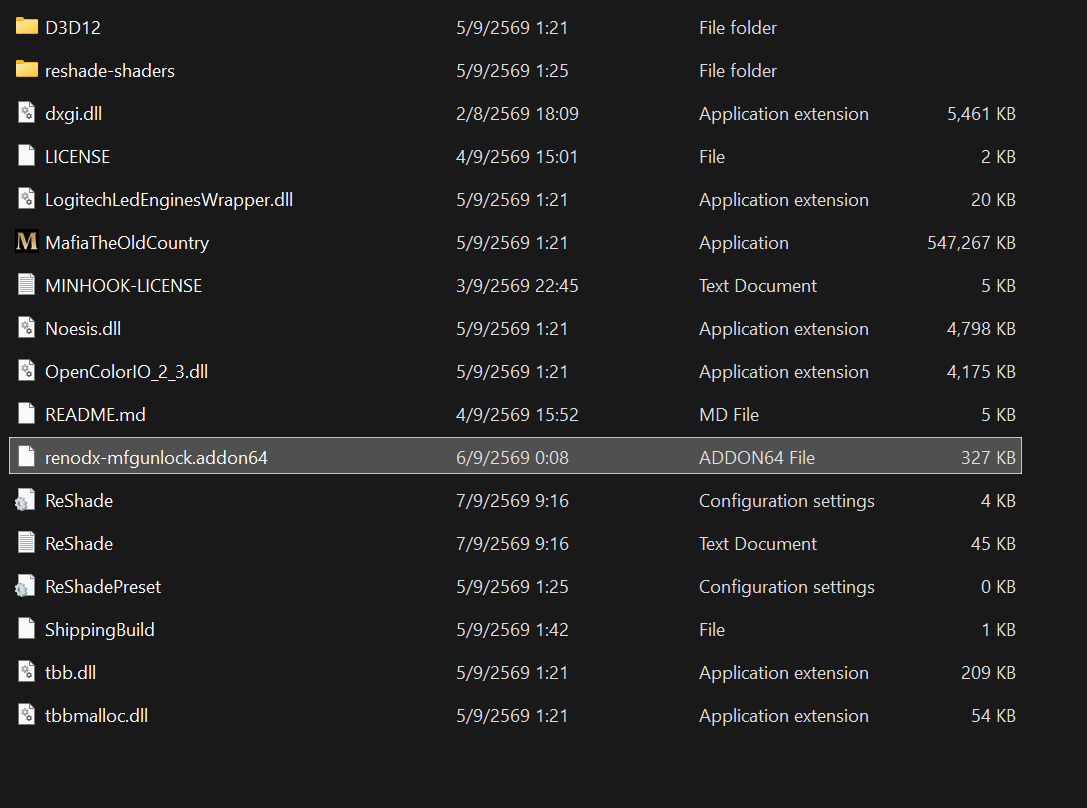The width and height of the screenshot is (1087, 808).
Task: Click the 547,267 KB size of MafiaTheOldCountry
Action: pos(971,243)
